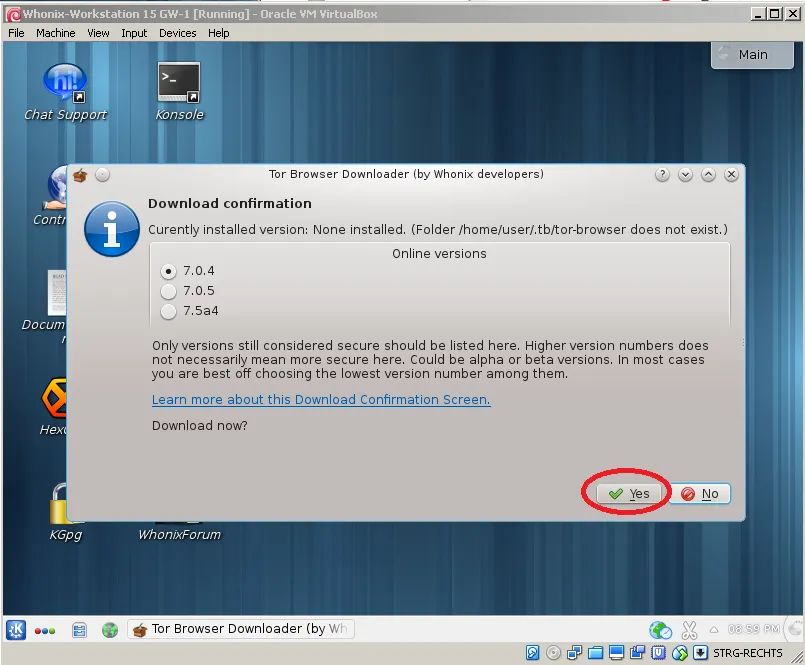This screenshot has width=805, height=665.
Task: Open the globe browser icon in the panel
Action: 110,630
